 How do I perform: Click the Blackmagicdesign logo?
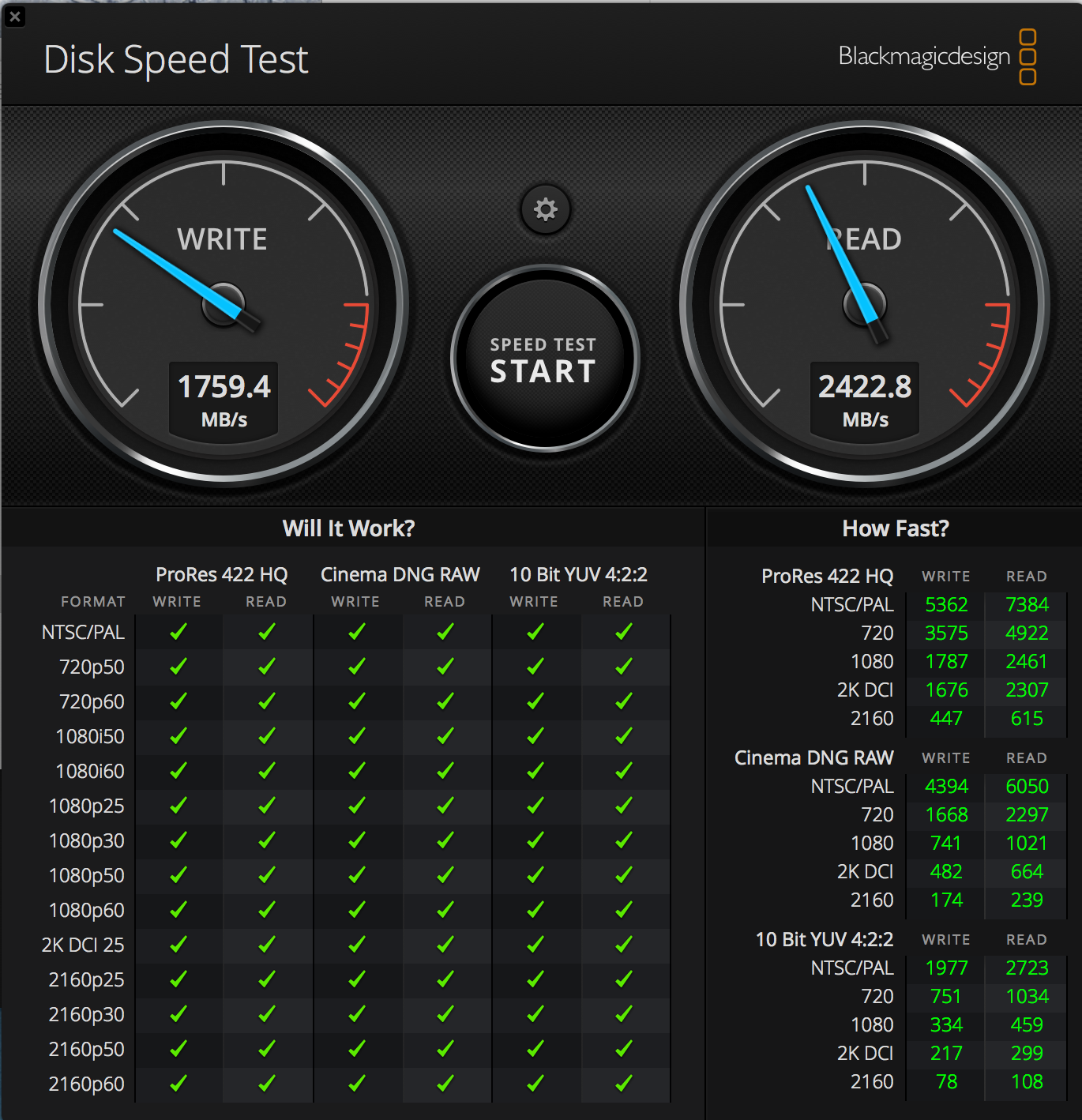pyautogui.click(x=937, y=57)
